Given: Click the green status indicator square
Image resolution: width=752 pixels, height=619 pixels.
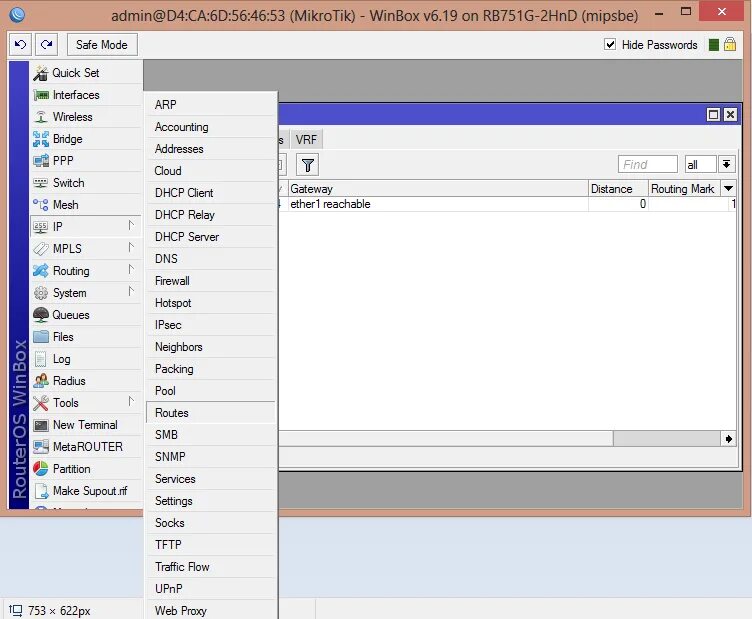Looking at the screenshot, I should [714, 45].
